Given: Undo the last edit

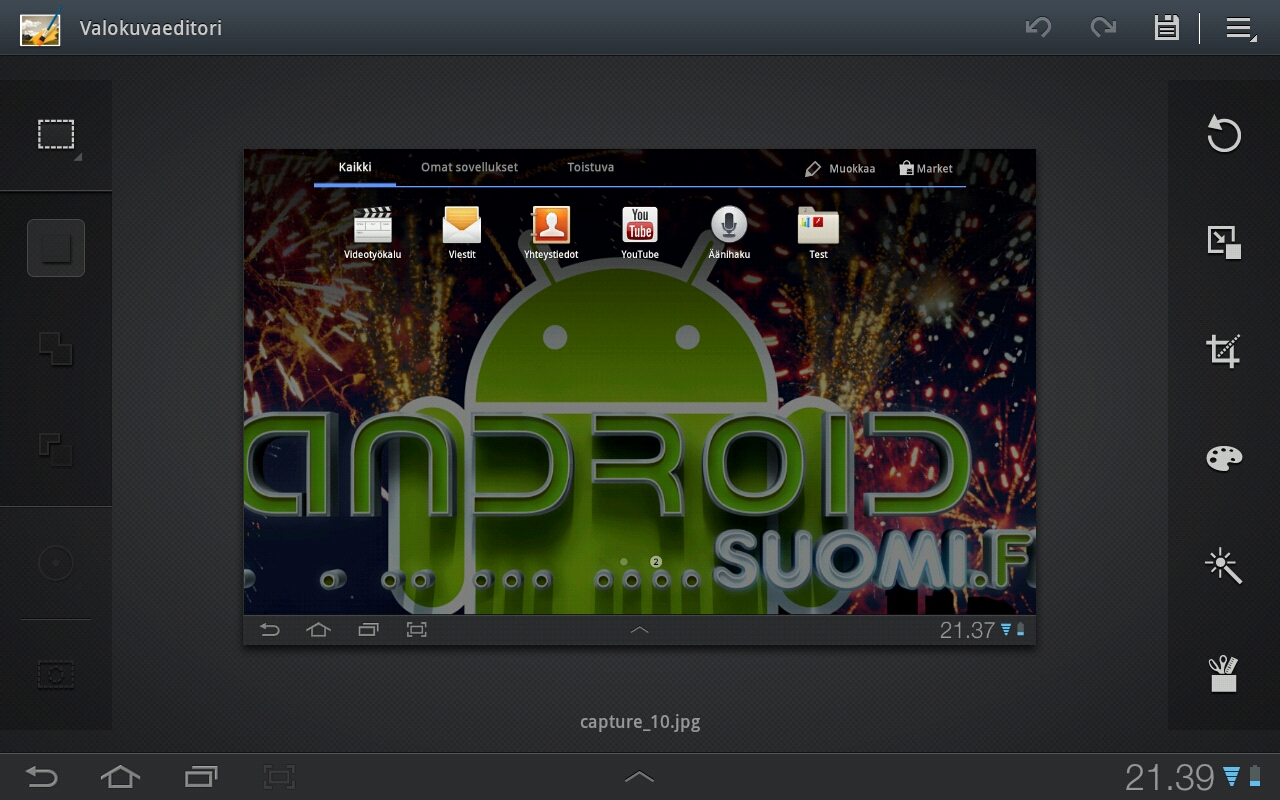Looking at the screenshot, I should [1038, 28].
